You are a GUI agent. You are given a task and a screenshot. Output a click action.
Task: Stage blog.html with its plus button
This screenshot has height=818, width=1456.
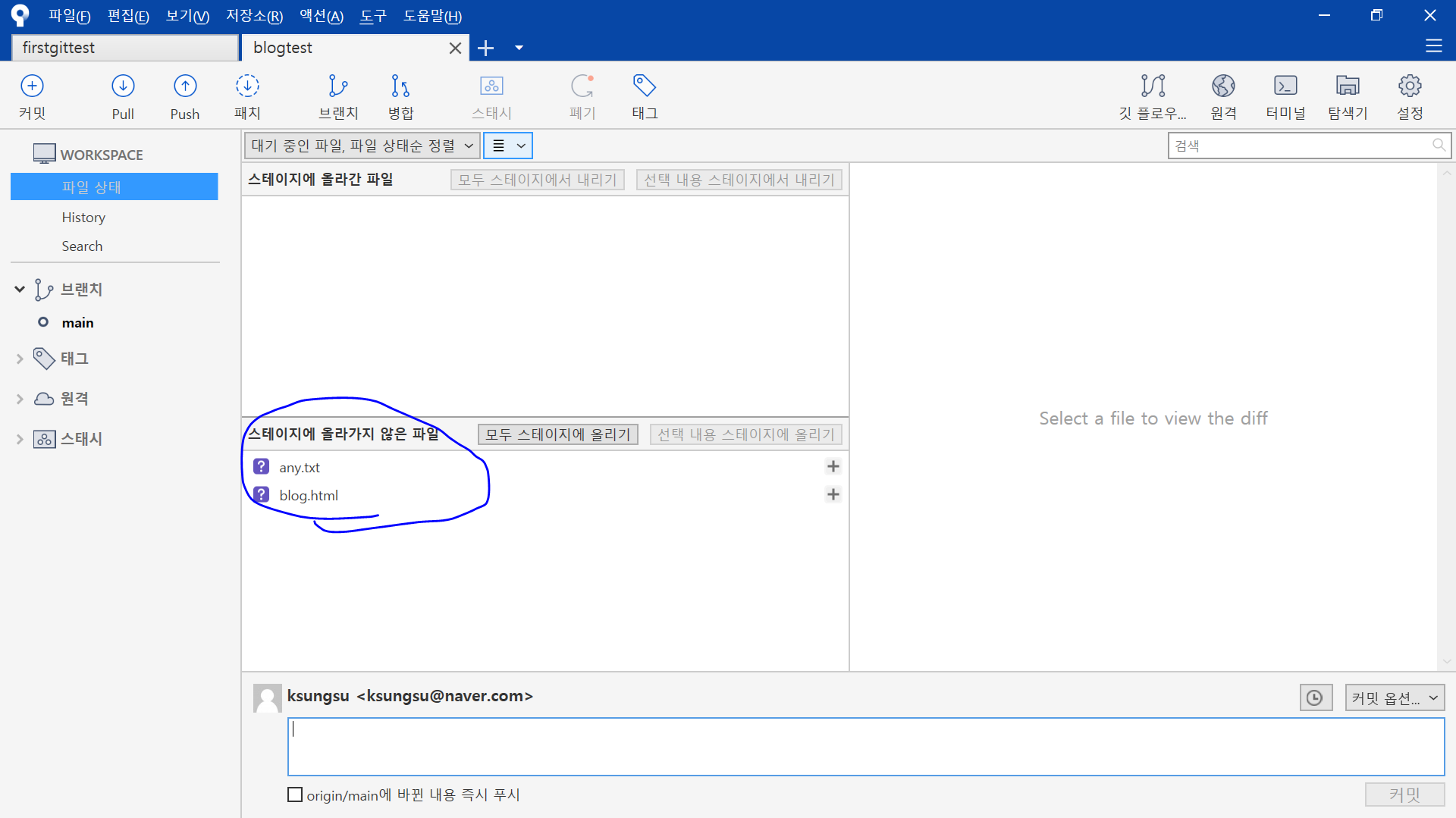833,494
